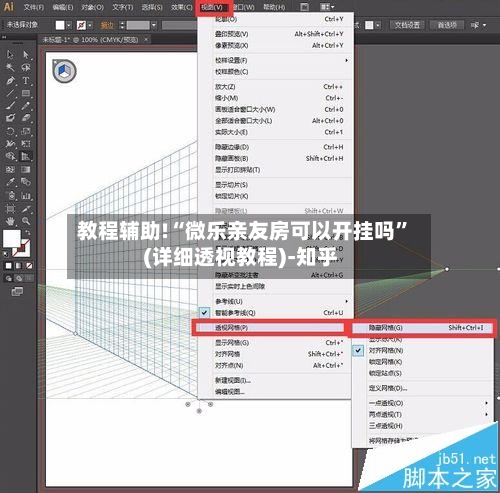Screen dimensions: 500x493
Task: Select the Scale tool
Action: tap(26, 131)
